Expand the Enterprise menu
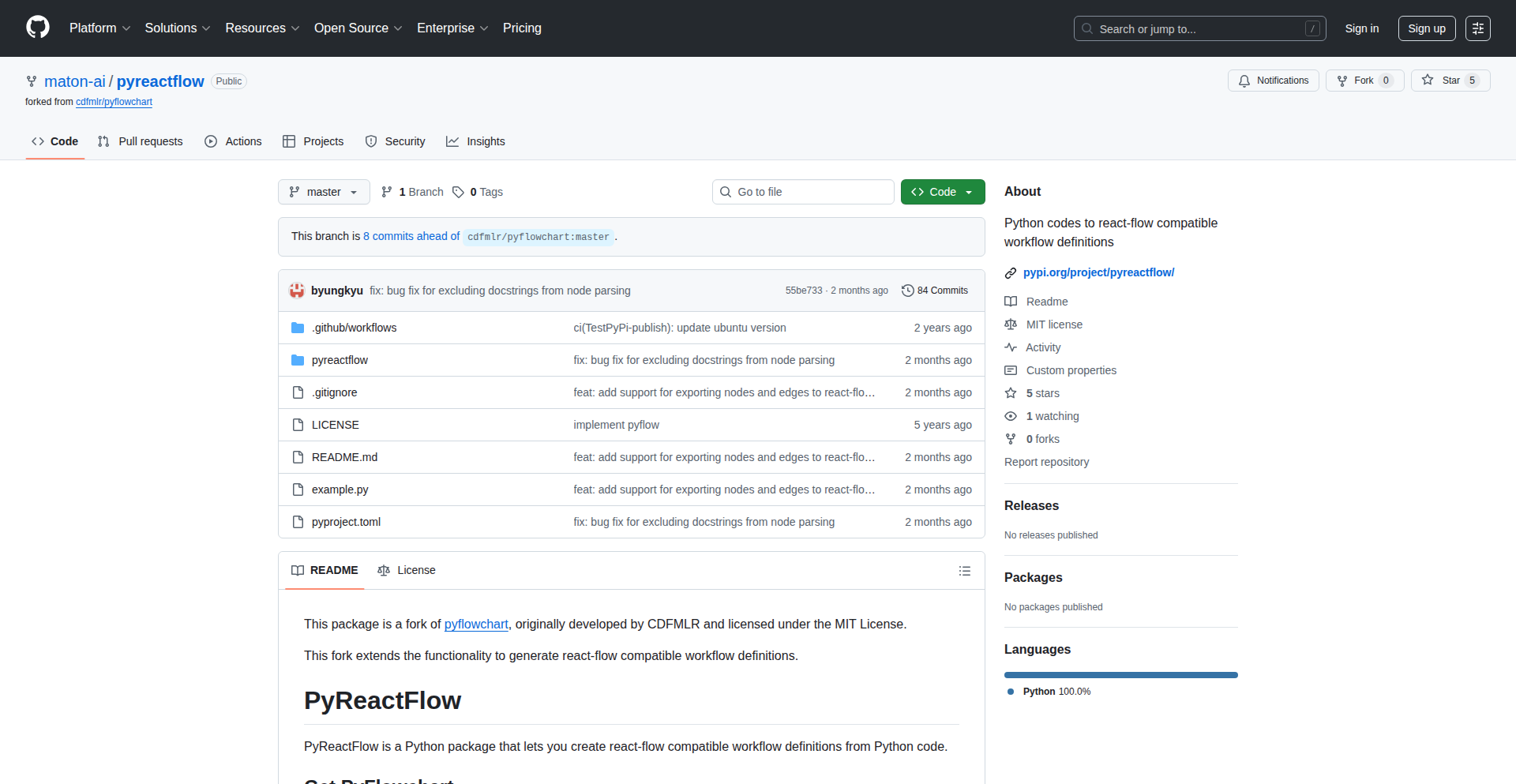The width and height of the screenshot is (1516, 784). [452, 28]
